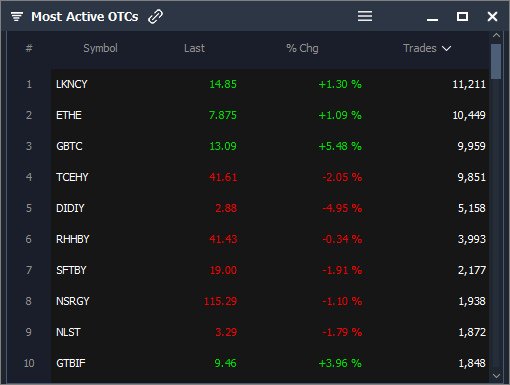Sort by the Last price column header

[x=194, y=48]
